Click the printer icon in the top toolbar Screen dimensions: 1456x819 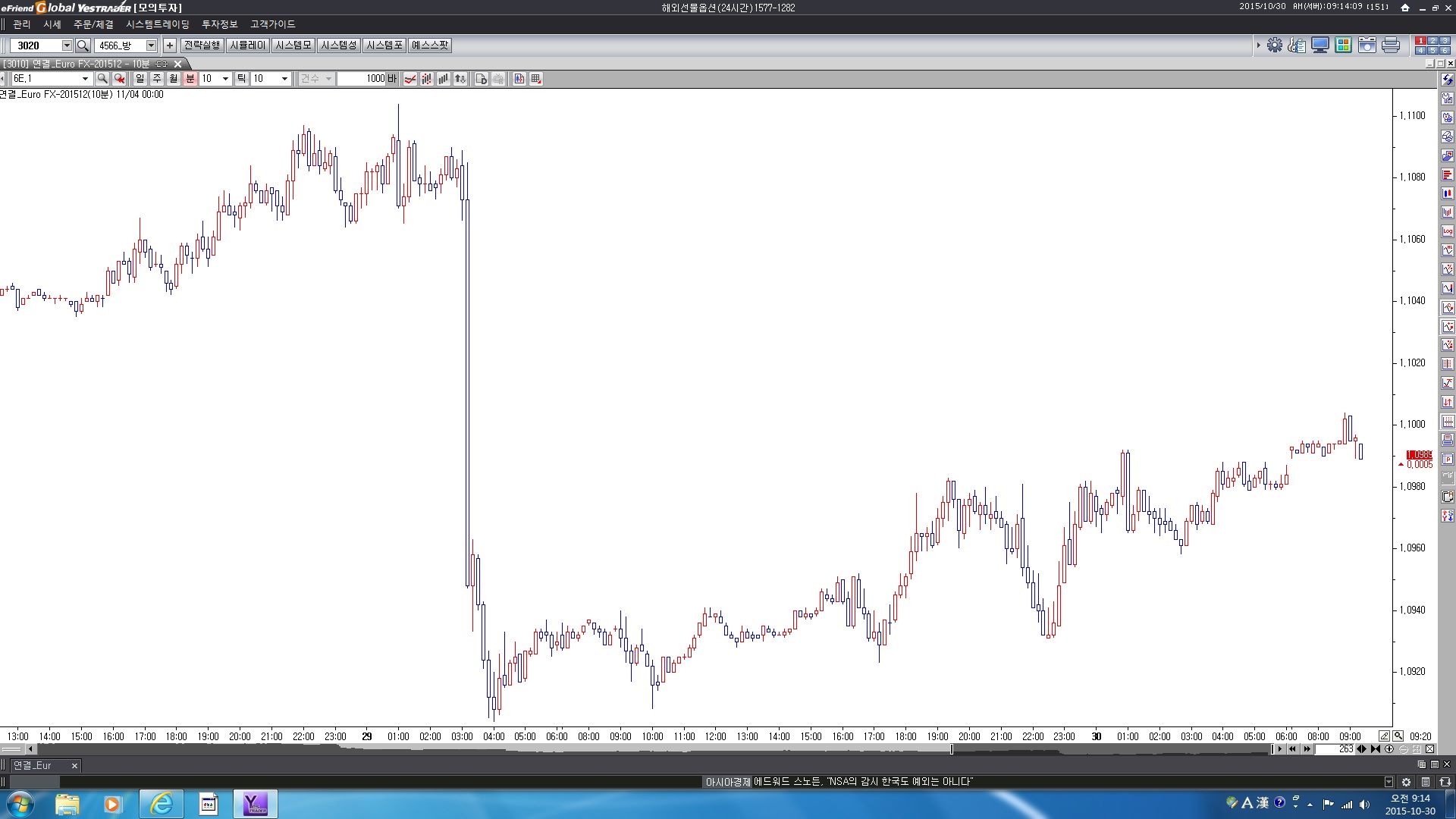[1391, 45]
